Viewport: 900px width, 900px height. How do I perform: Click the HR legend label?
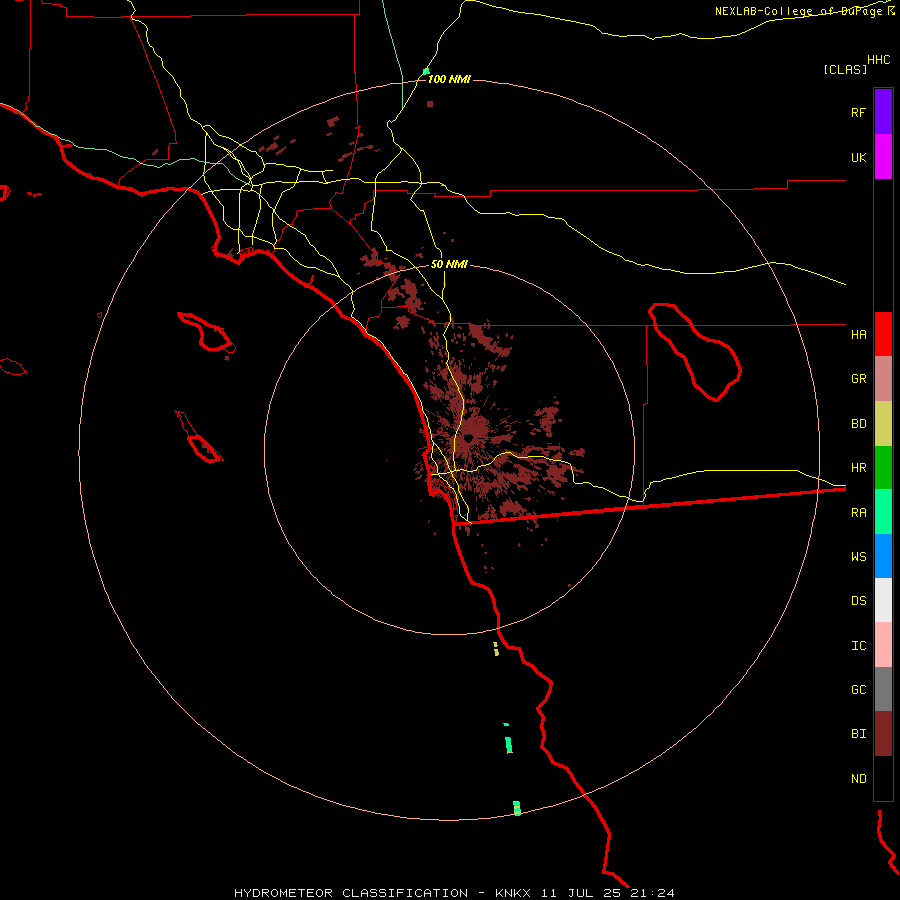click(858, 468)
